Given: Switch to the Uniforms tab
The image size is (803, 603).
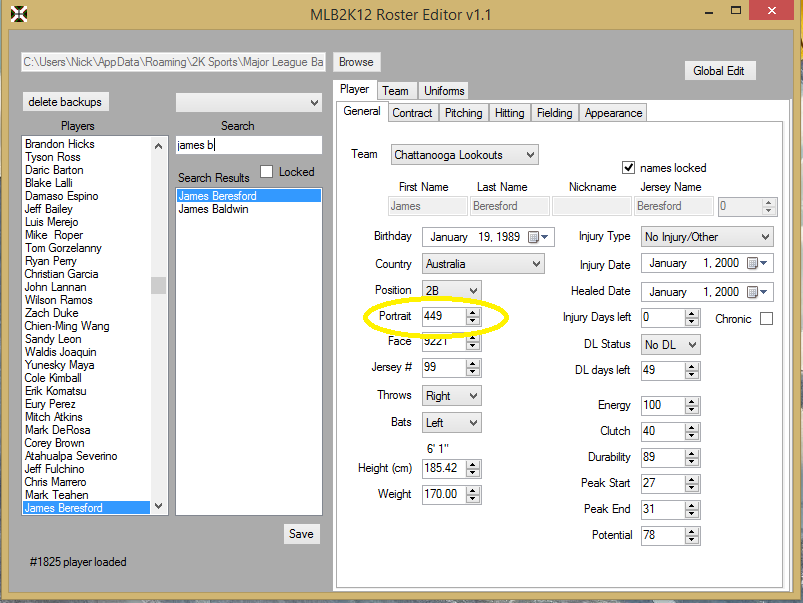Looking at the screenshot, I should click(x=444, y=91).
